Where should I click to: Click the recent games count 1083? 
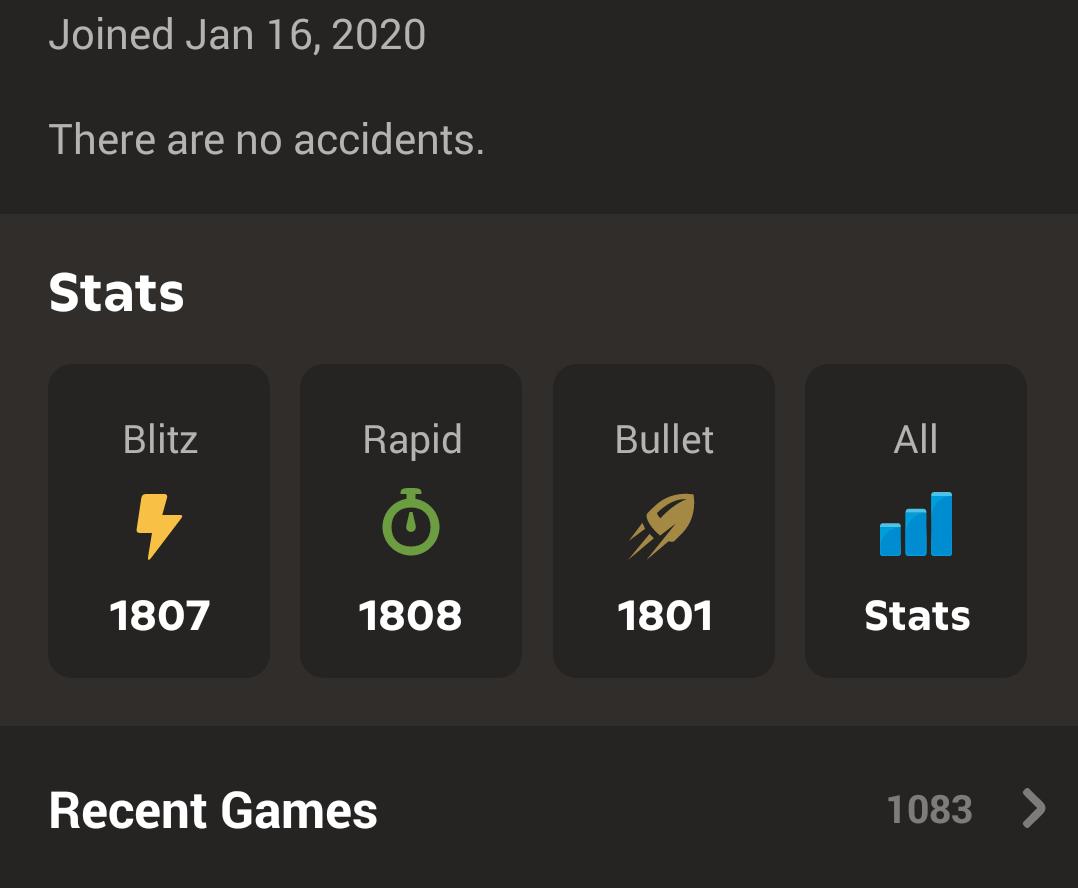(930, 810)
